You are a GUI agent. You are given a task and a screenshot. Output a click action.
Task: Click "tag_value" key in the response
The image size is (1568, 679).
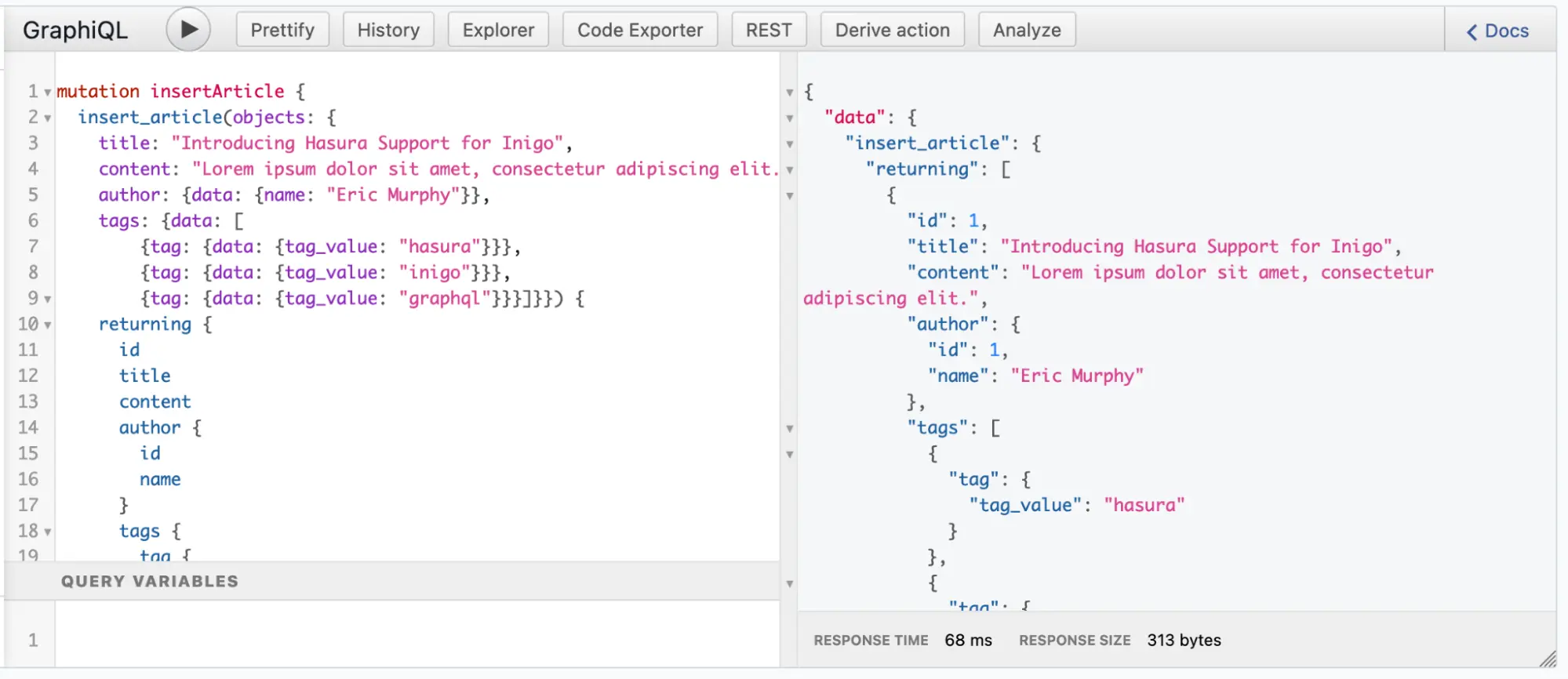pos(1025,505)
